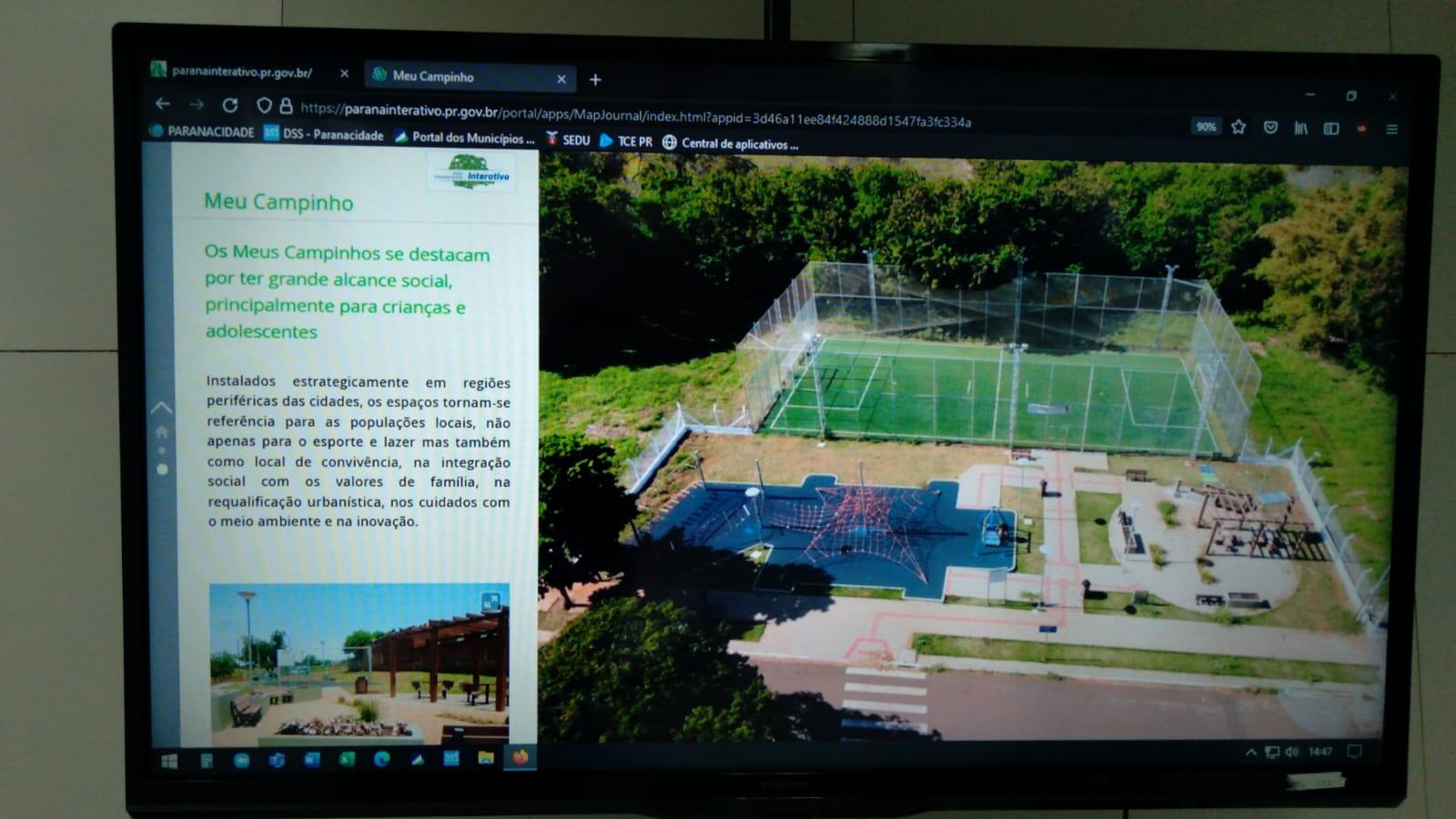Open the TCE PR bookmark
The height and width of the screenshot is (819, 1456).
point(626,141)
